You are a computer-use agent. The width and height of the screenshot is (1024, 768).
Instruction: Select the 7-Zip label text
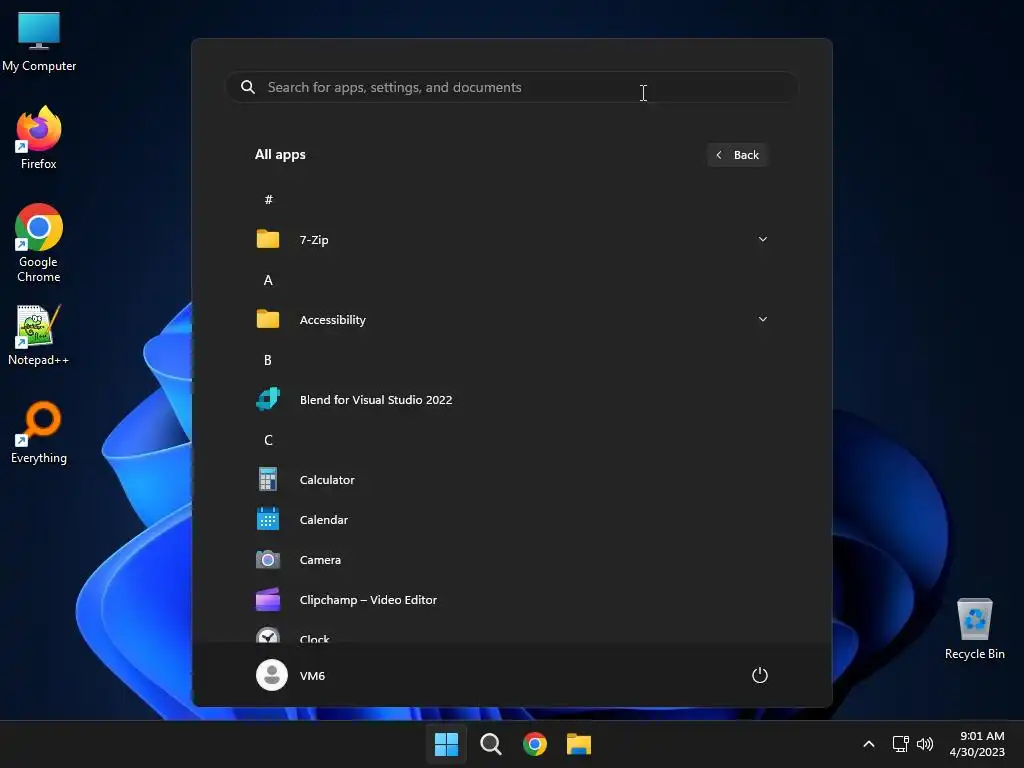point(314,240)
